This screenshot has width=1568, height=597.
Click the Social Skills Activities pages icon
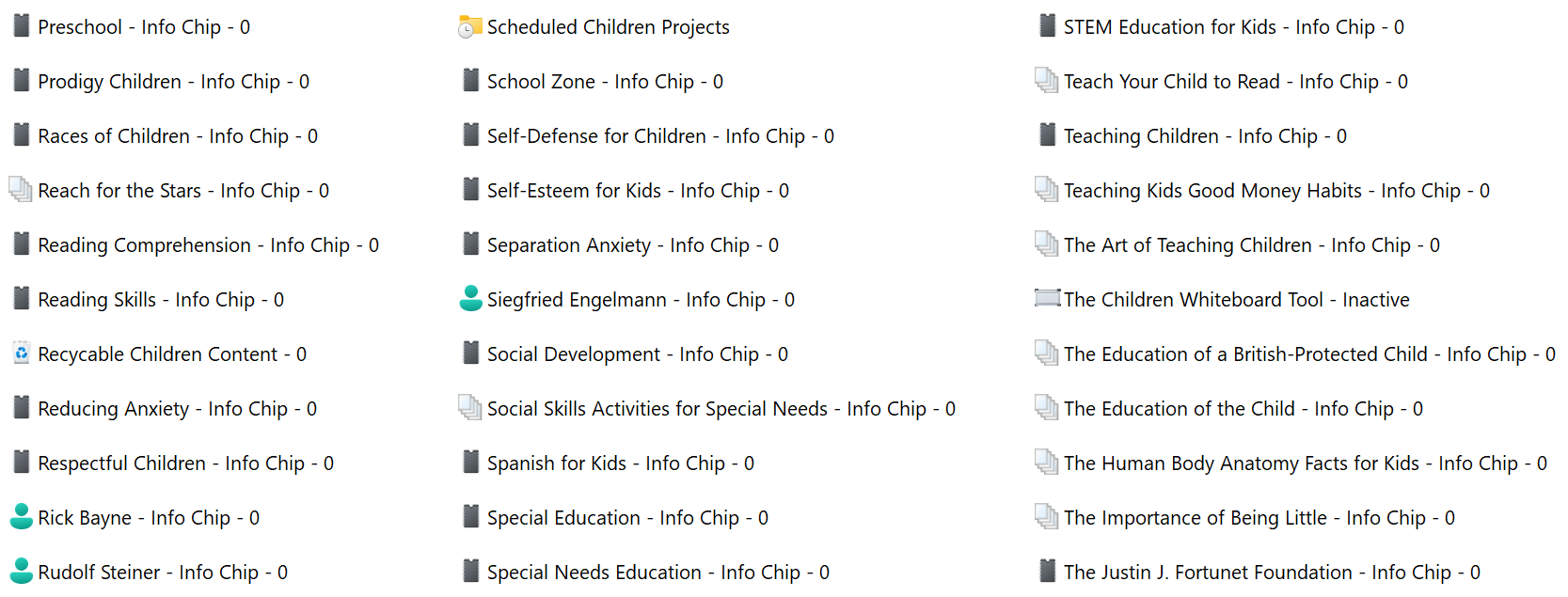[x=470, y=408]
